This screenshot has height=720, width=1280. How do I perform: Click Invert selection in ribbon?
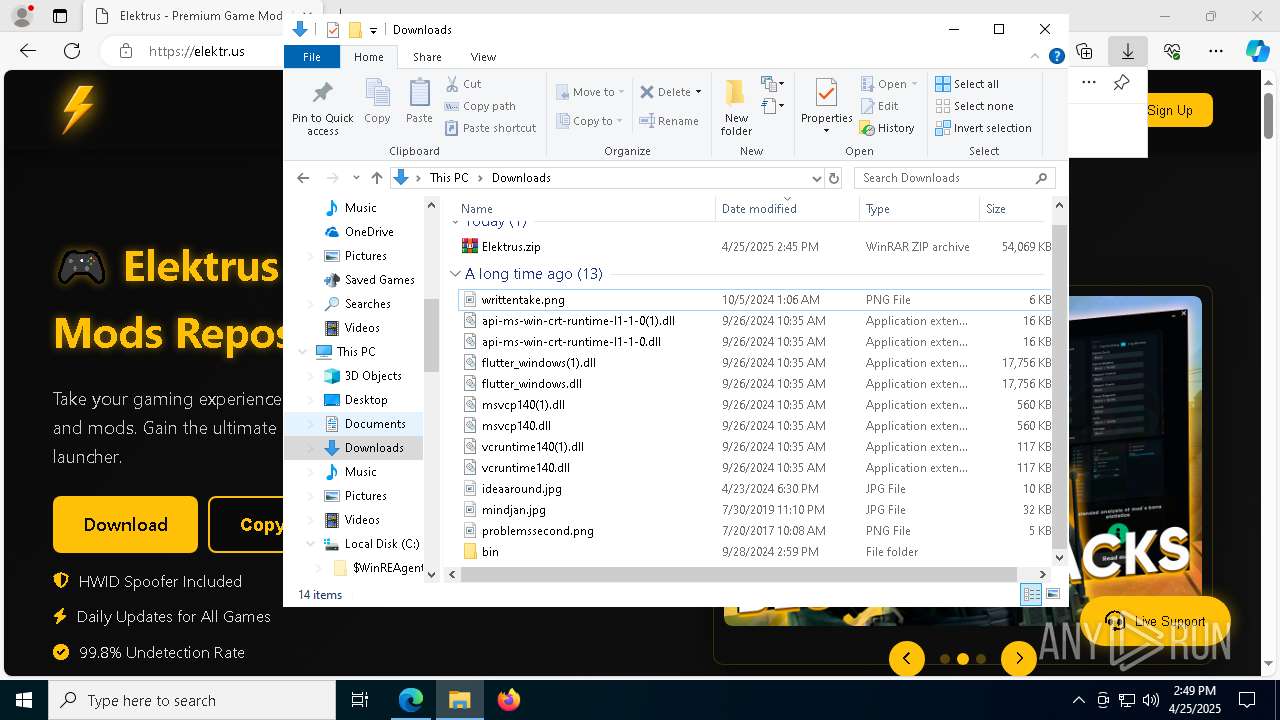click(983, 128)
